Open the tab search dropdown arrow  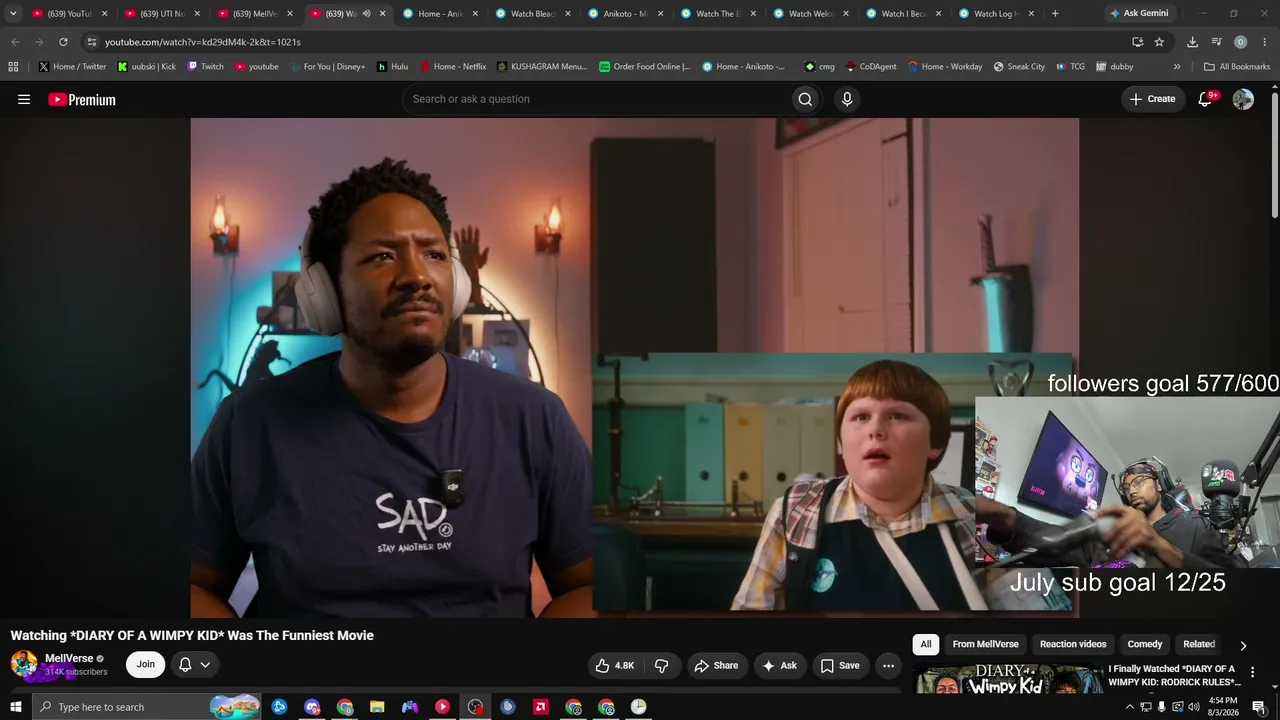[x=13, y=14]
